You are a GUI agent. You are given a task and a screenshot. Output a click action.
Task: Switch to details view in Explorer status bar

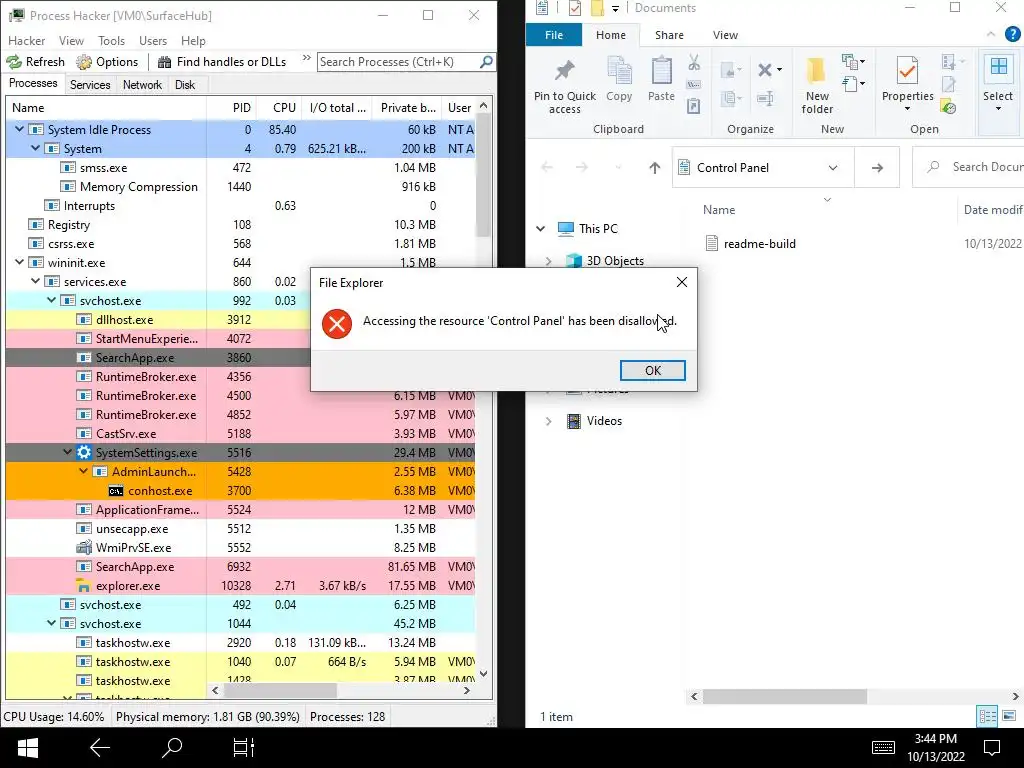tap(987, 716)
